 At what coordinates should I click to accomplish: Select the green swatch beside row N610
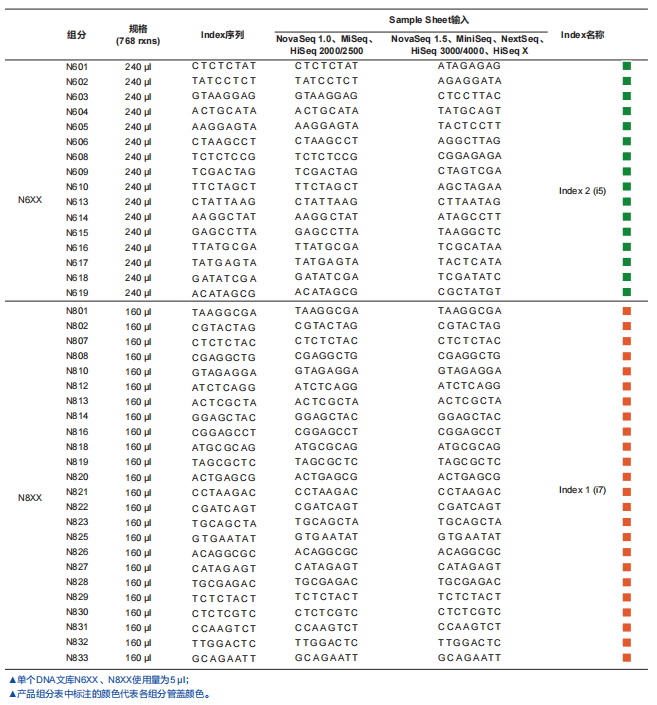(x=627, y=186)
